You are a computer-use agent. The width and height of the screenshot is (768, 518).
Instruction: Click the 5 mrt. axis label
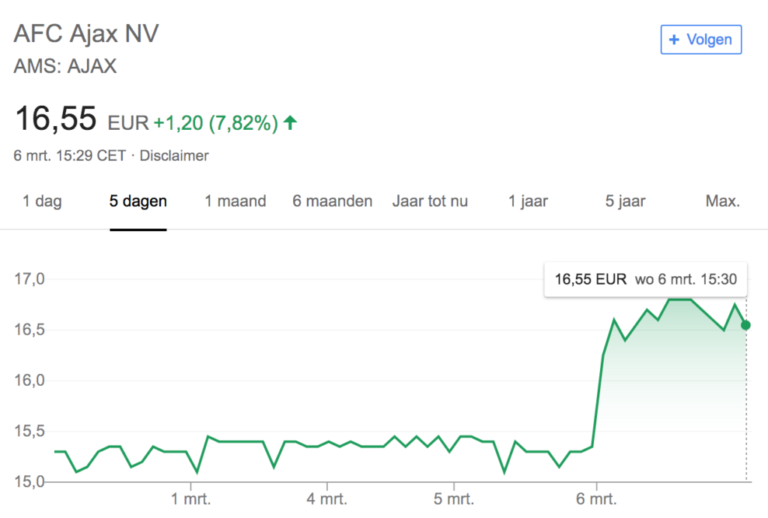453,499
